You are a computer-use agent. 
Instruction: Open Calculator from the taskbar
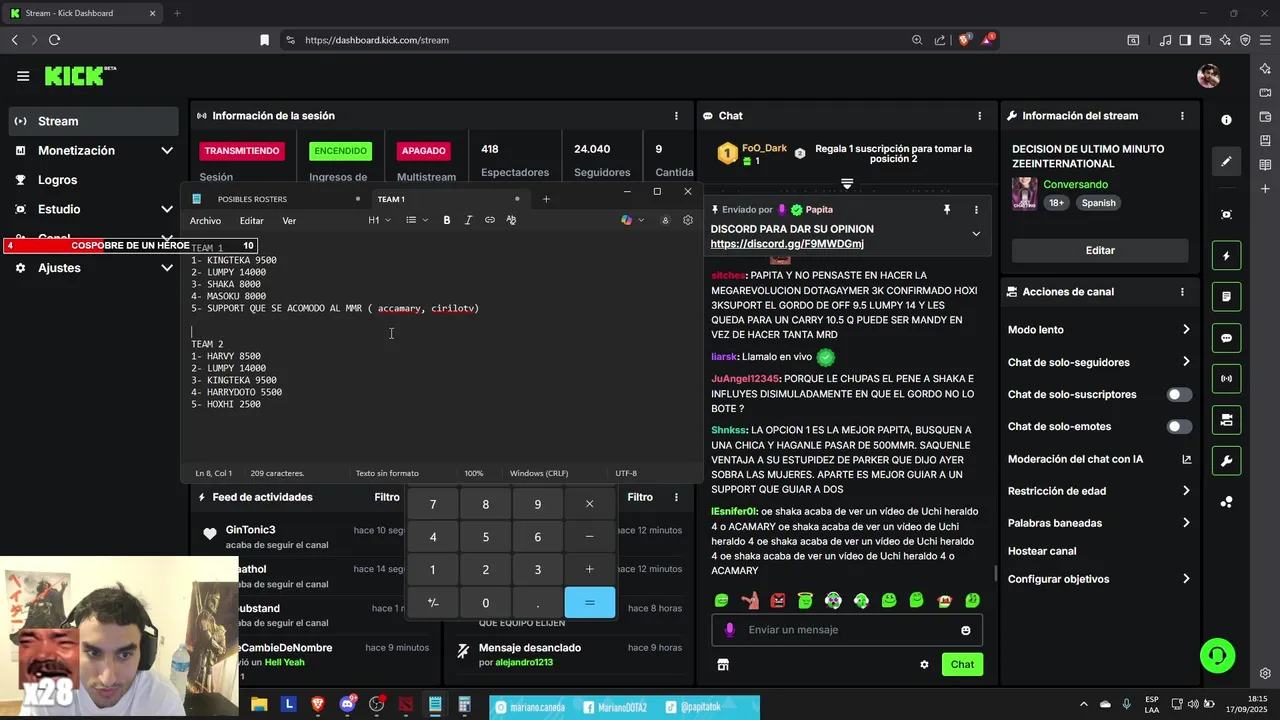464,704
